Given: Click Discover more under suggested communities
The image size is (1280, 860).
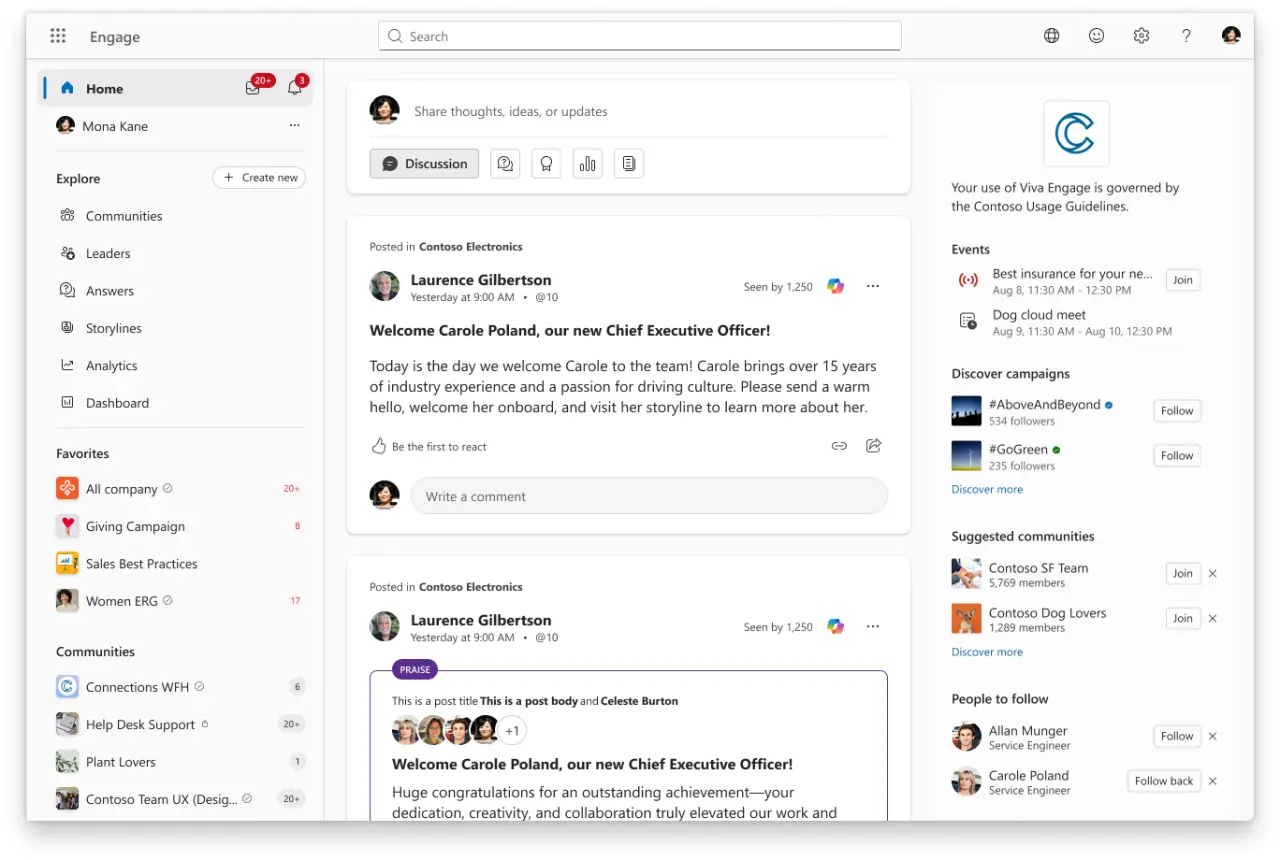Looking at the screenshot, I should (987, 652).
